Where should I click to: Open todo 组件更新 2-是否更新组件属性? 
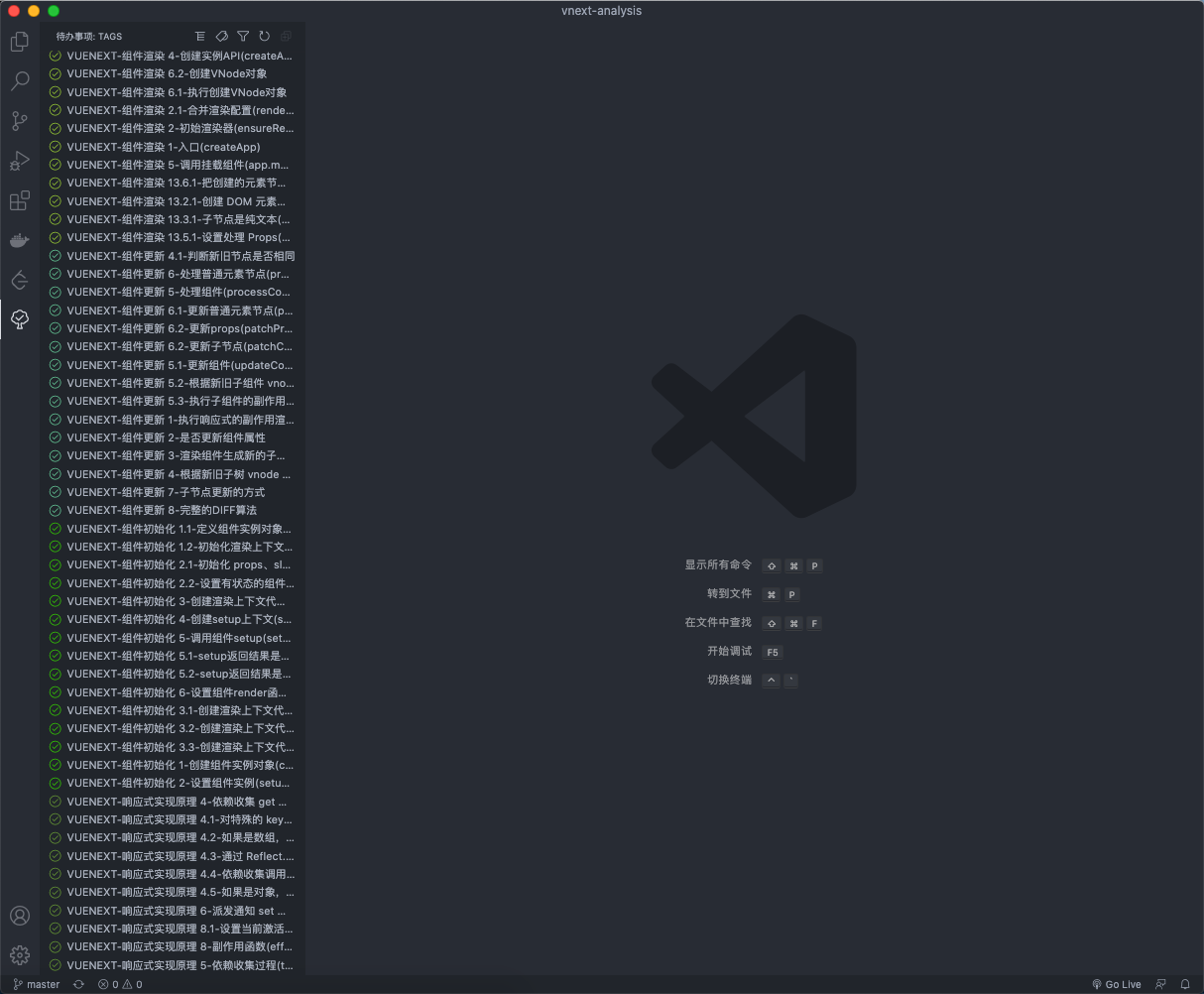click(173, 437)
